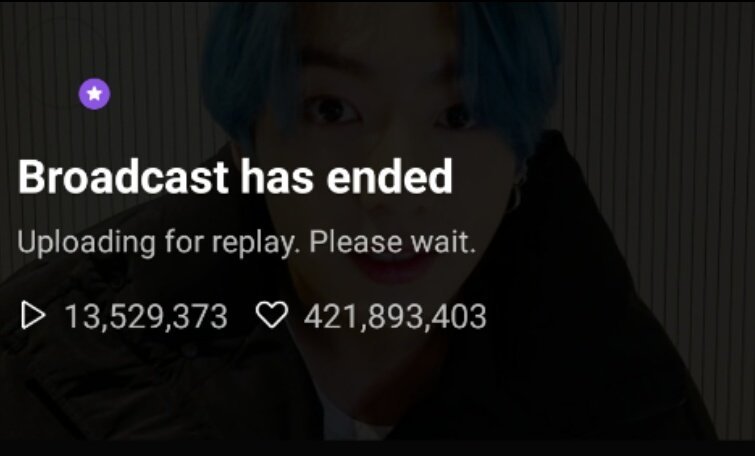Screen dimensions: 755x456
Task: Click the word "ended" in the heading
Action: 390,177
